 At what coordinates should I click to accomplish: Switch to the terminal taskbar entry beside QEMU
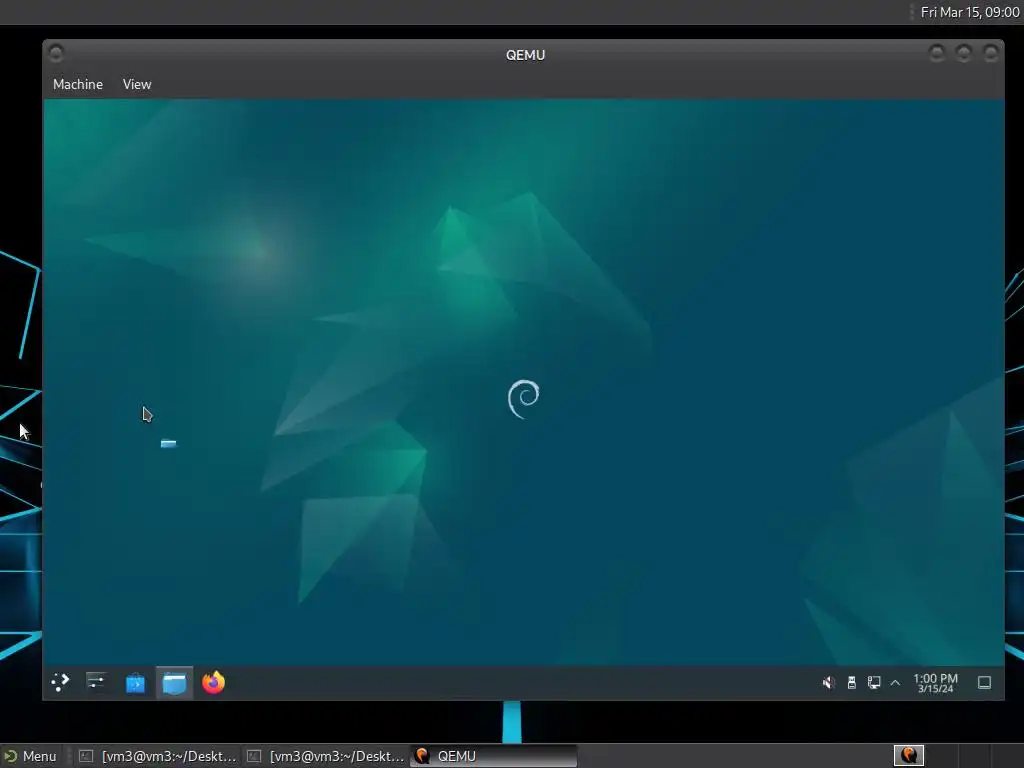(325, 756)
